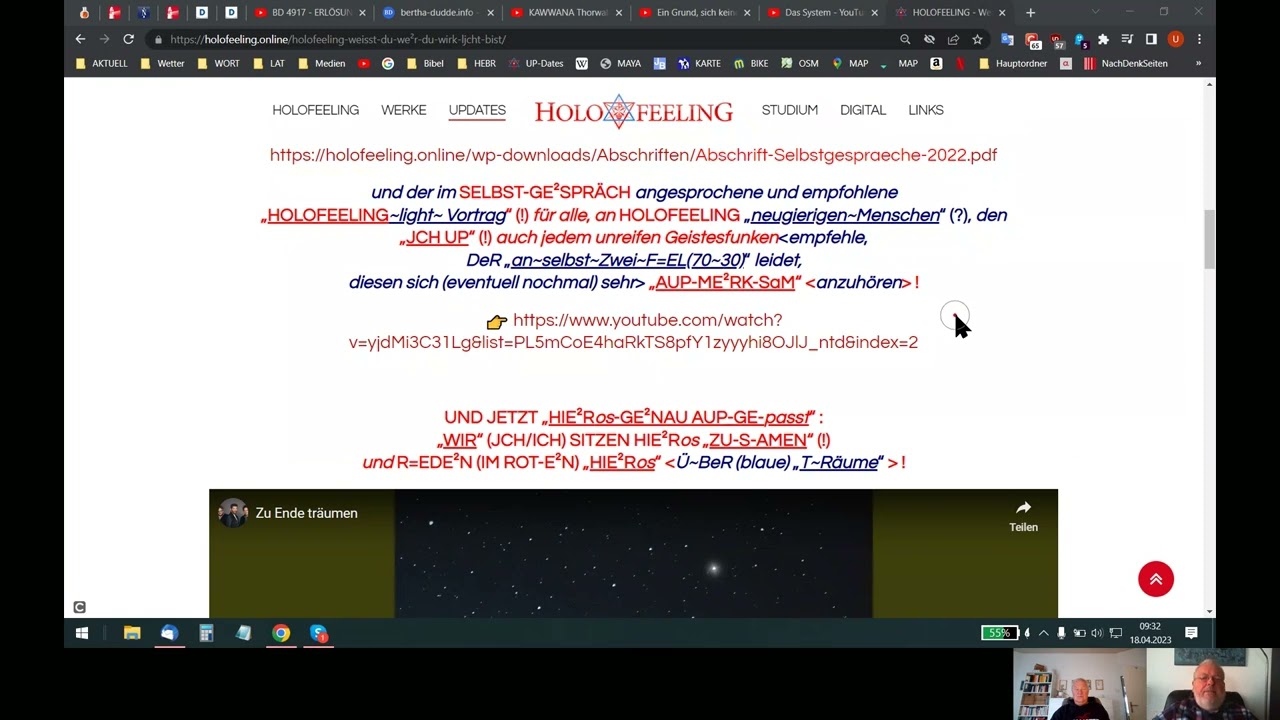Open the NachDenkSeiten bookmark
This screenshot has height=720, width=1280.
(x=1126, y=63)
